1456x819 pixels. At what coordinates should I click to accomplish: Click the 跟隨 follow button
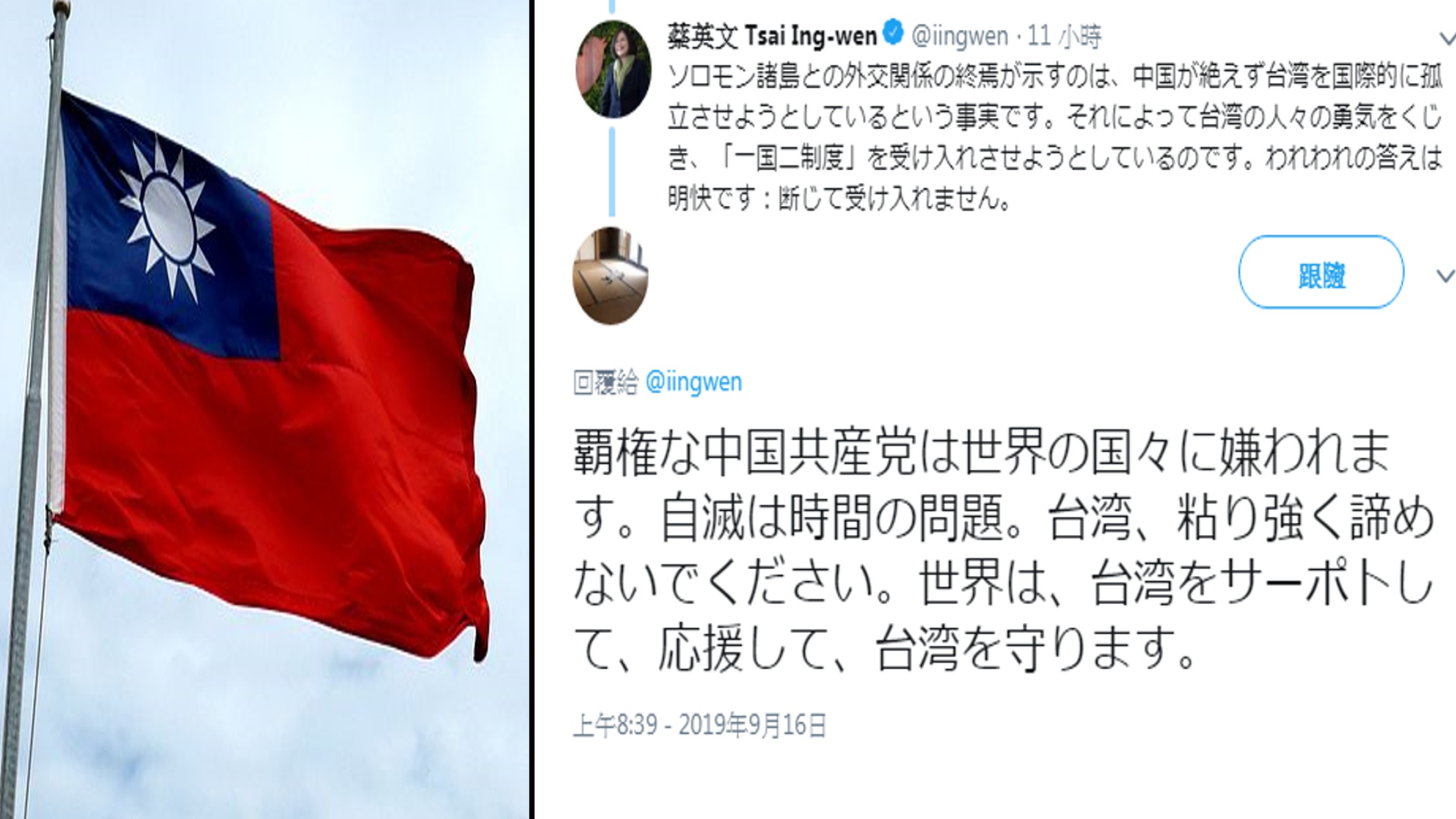tap(1321, 272)
